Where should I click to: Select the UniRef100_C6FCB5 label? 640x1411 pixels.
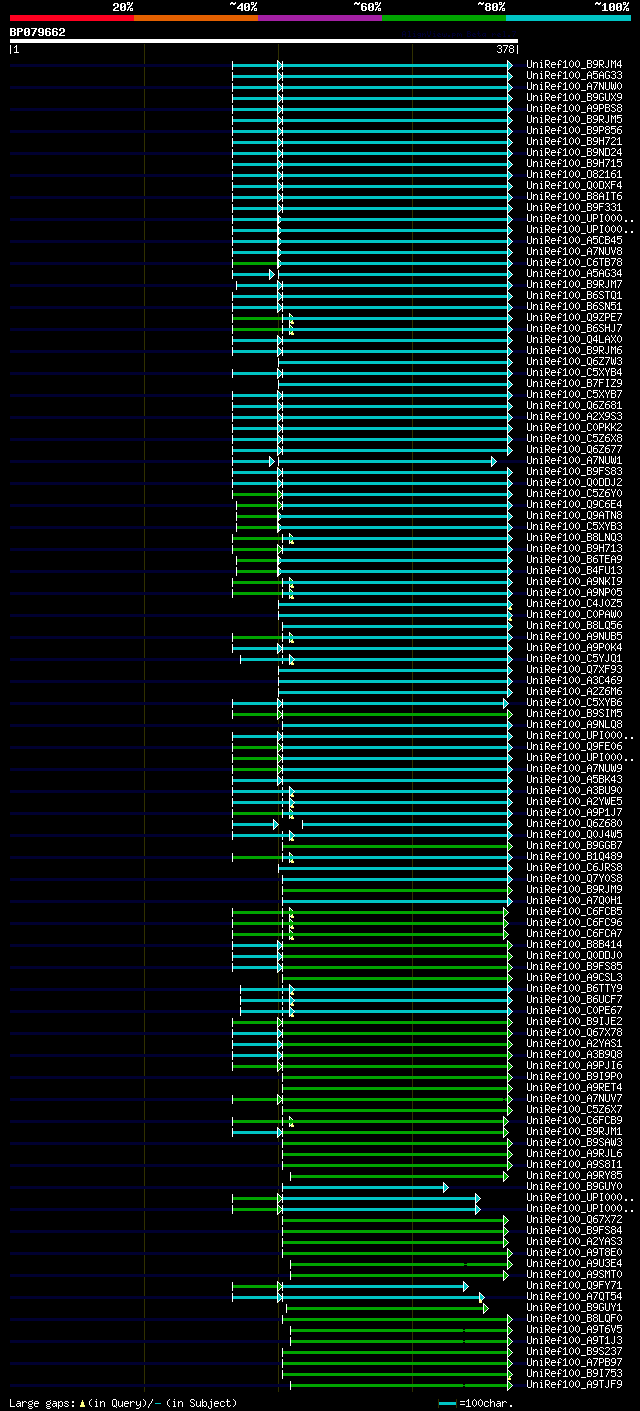pyautogui.click(x=574, y=911)
